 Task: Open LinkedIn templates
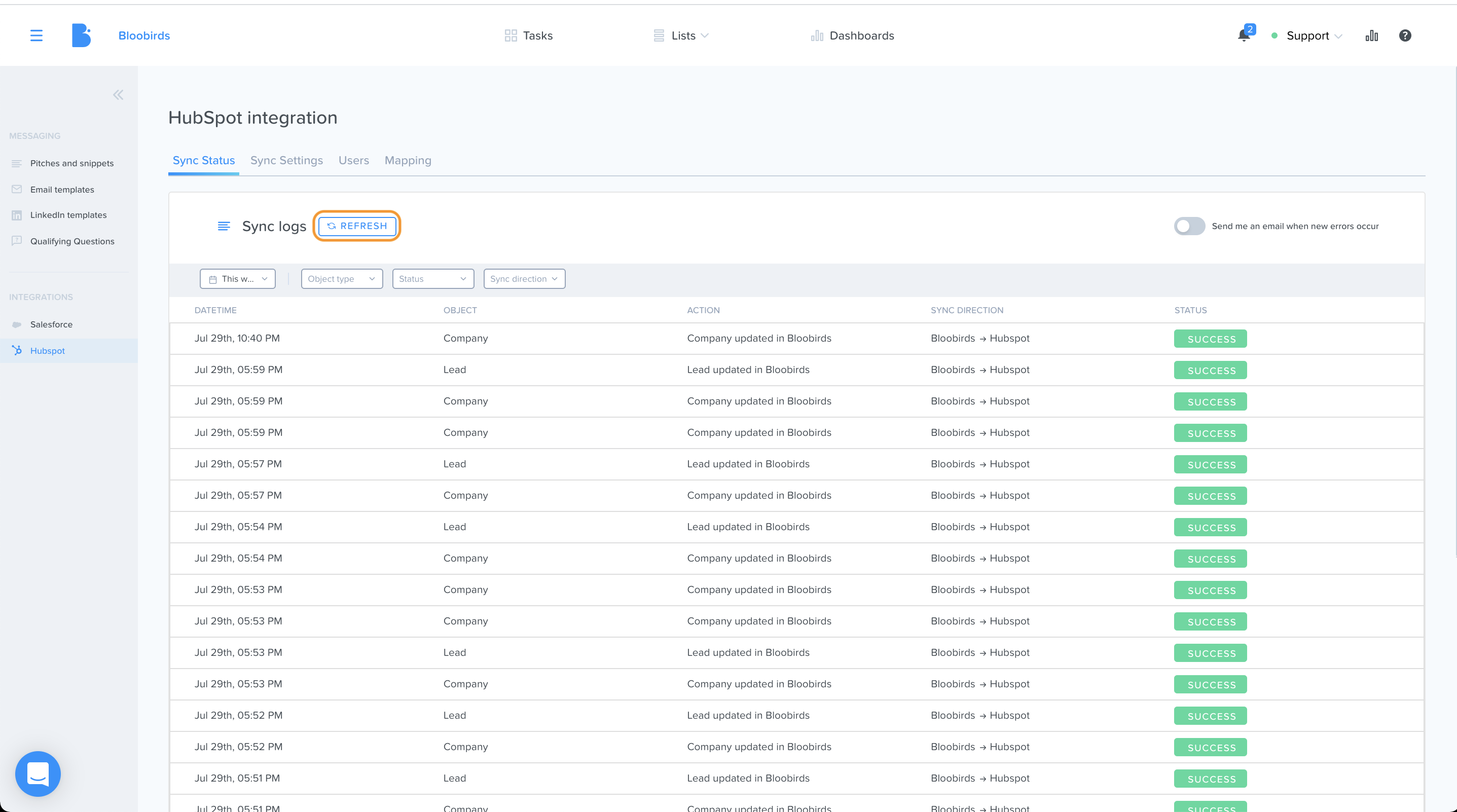pos(68,215)
